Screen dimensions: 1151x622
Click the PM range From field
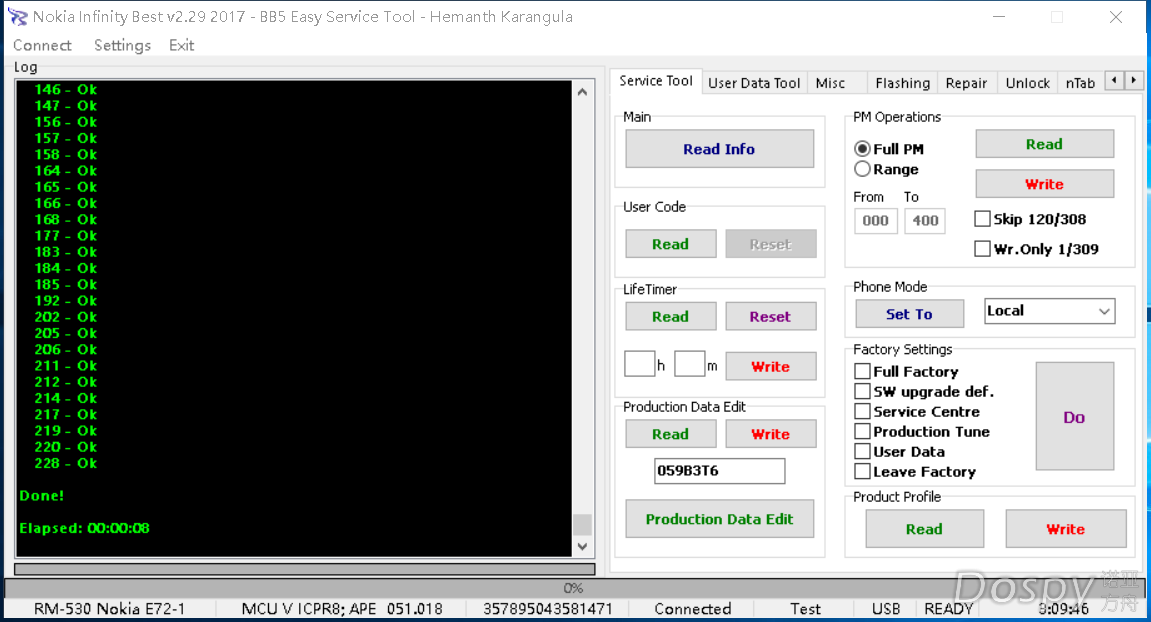point(876,220)
